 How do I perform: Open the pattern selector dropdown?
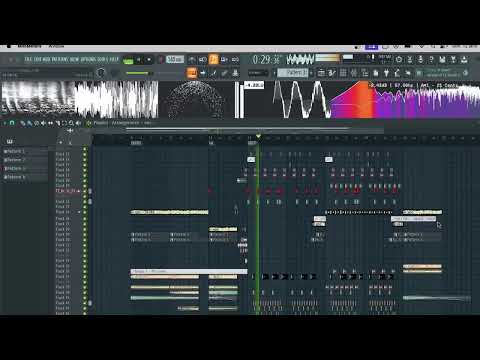point(293,73)
